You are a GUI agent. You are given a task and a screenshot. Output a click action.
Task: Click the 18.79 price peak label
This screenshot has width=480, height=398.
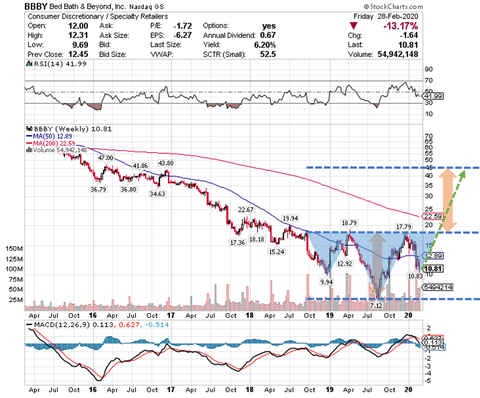click(348, 222)
